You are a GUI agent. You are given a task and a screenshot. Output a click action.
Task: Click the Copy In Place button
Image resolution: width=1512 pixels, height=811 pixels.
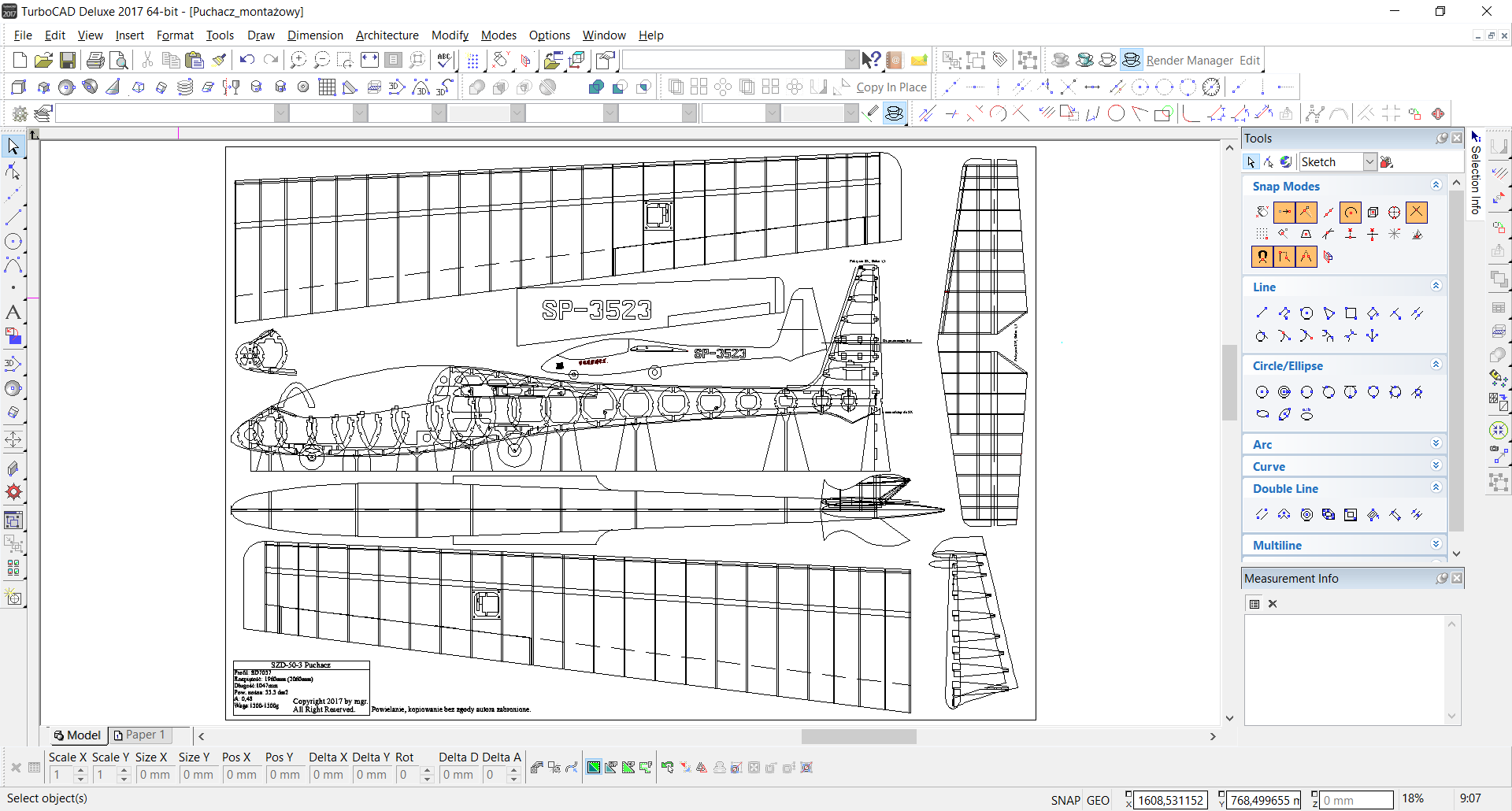point(891,87)
